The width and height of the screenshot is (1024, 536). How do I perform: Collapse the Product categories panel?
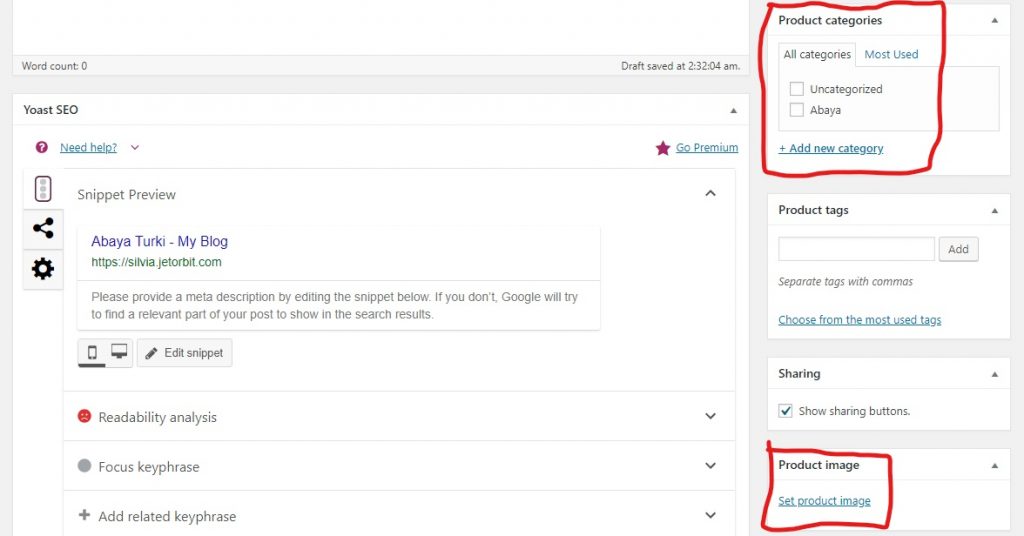[995, 21]
